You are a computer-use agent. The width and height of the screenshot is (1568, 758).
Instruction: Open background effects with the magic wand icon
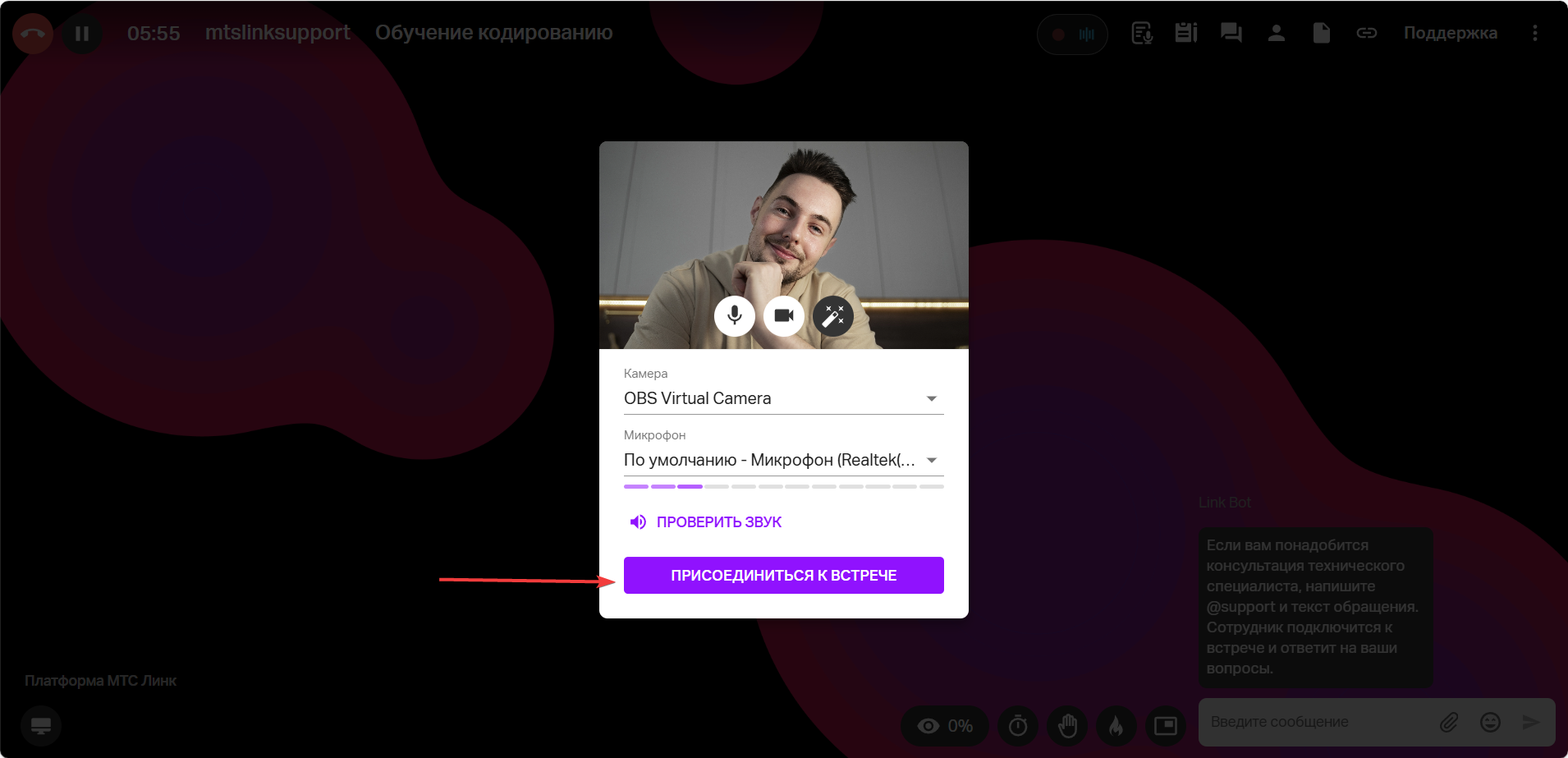(x=833, y=315)
